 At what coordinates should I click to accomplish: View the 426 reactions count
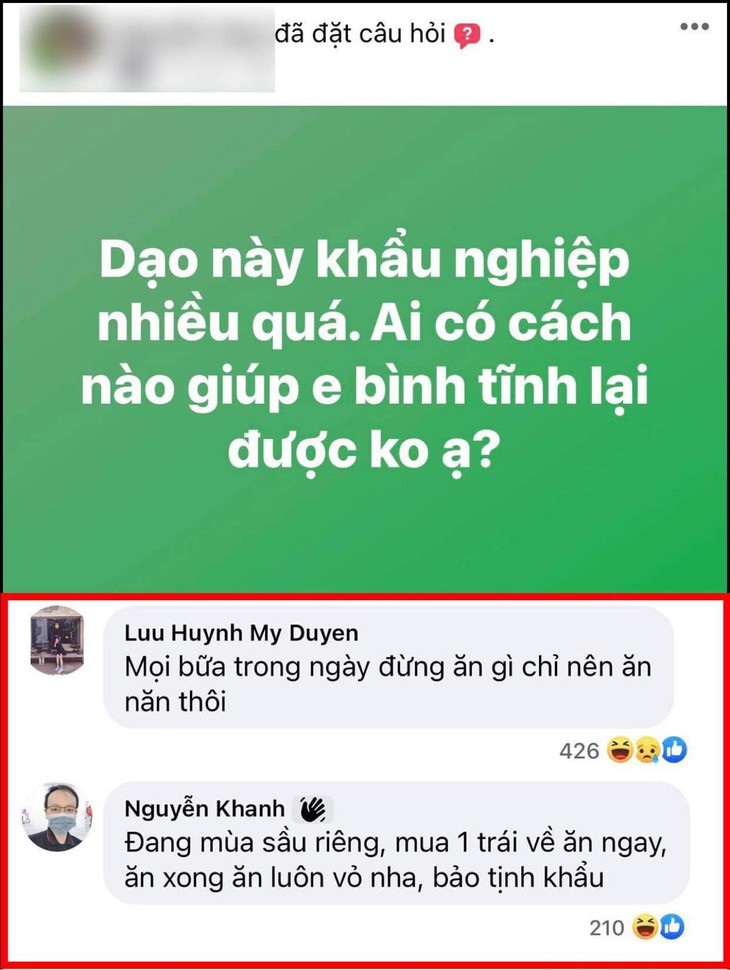[x=580, y=751]
